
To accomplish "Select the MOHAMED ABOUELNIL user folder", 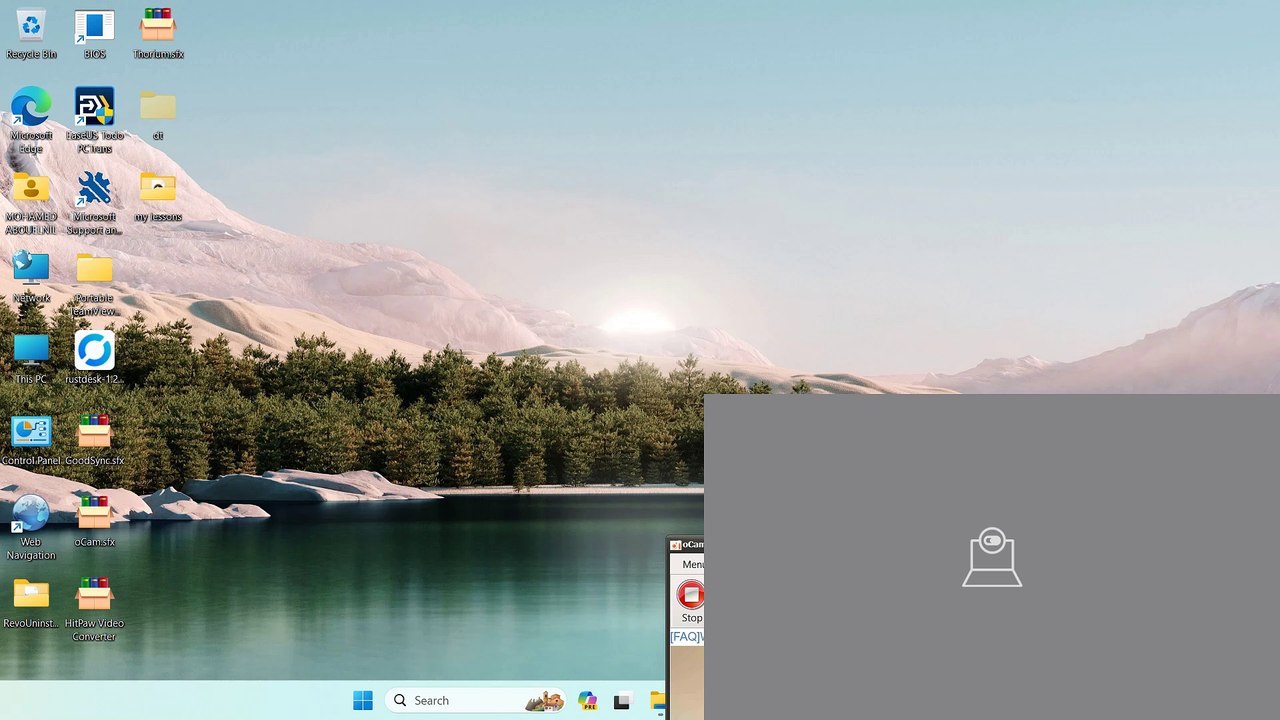I will [31, 203].
